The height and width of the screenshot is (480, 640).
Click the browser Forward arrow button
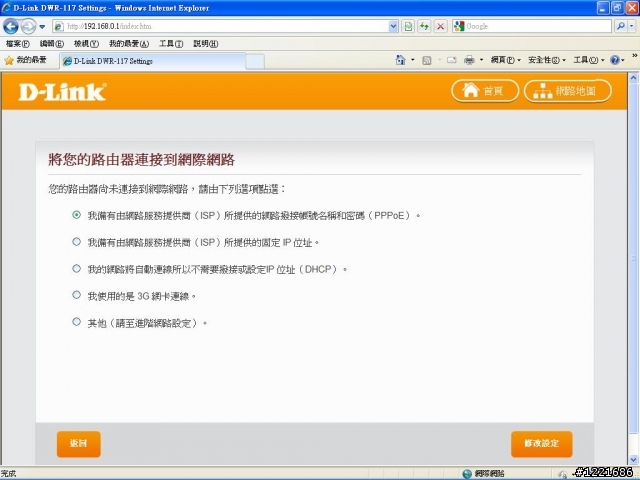point(28,27)
